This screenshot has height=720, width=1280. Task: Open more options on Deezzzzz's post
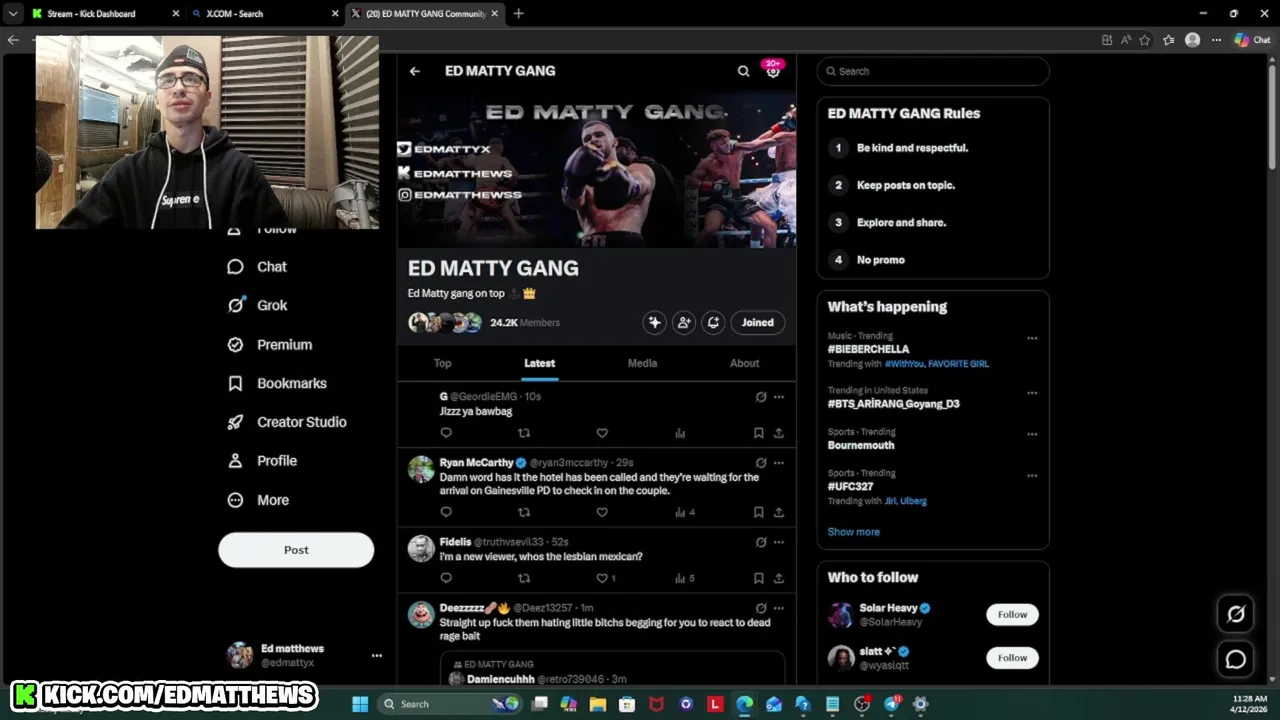coord(778,608)
